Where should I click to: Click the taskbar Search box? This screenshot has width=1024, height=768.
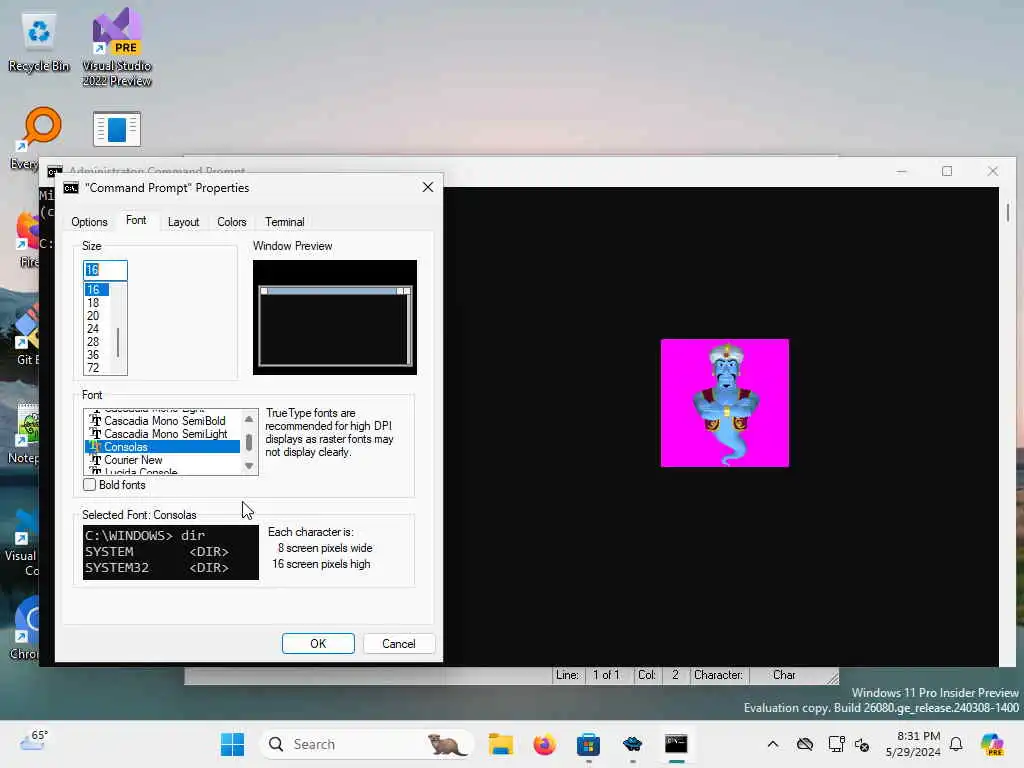pos(366,744)
